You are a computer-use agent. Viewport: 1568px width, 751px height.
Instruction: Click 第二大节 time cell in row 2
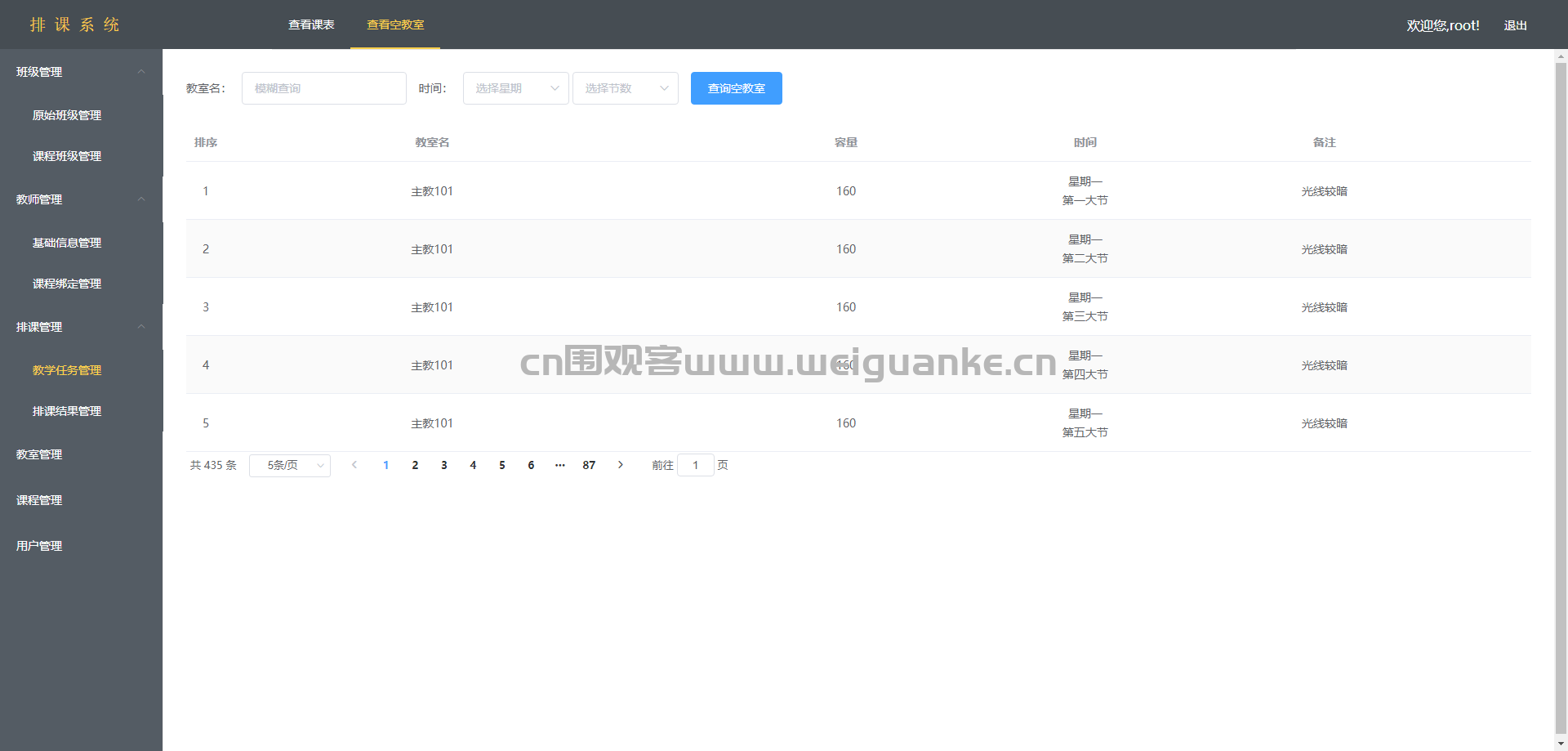tap(1085, 258)
